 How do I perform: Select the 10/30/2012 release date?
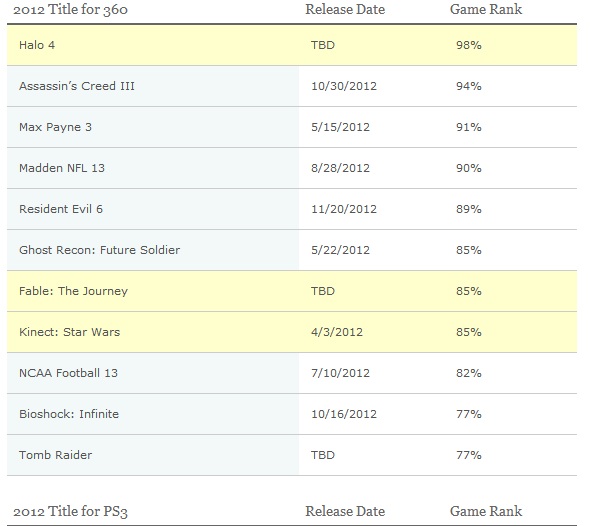[344, 86]
